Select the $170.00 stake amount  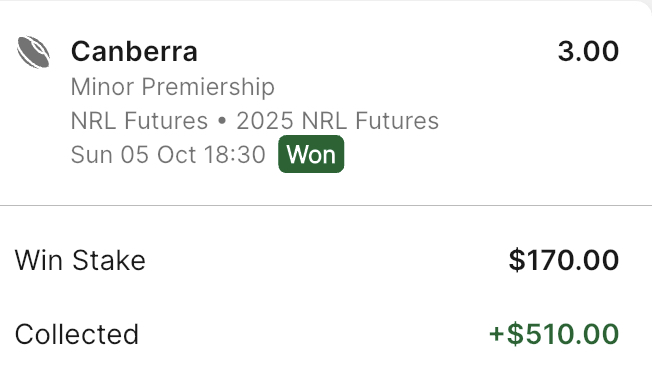pos(564,260)
